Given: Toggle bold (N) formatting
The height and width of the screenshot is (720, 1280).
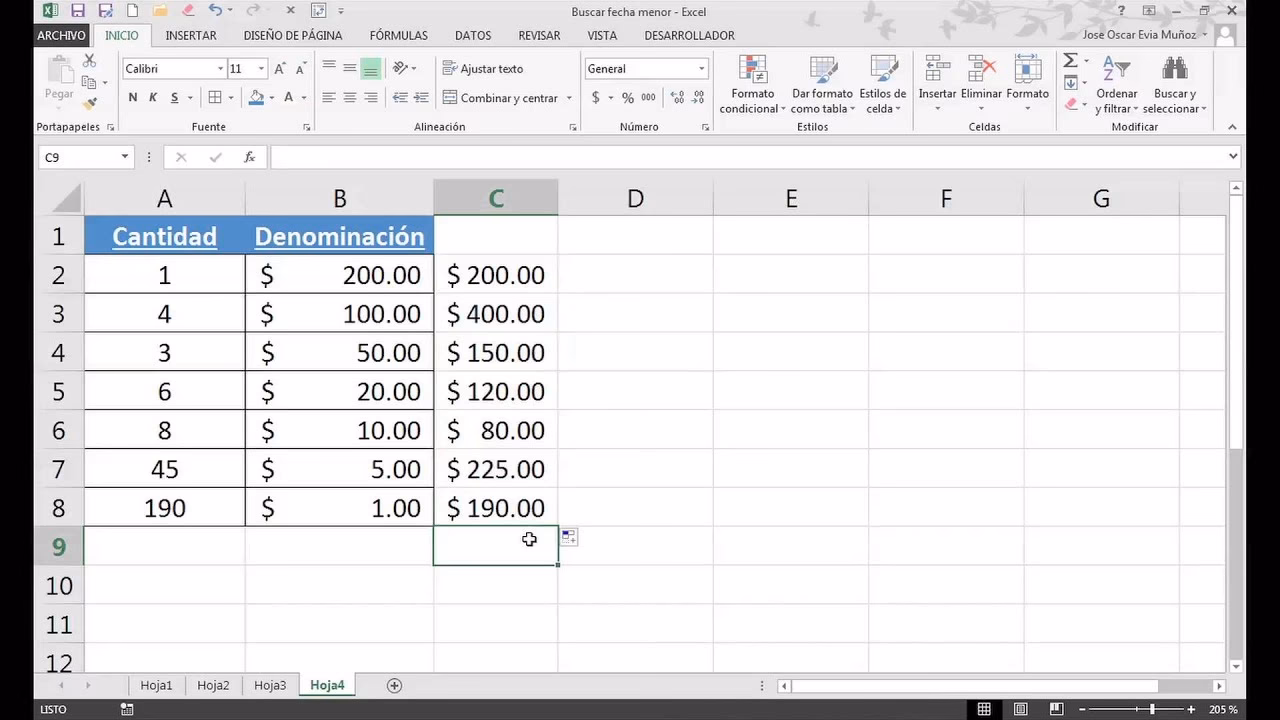Looking at the screenshot, I should (133, 98).
